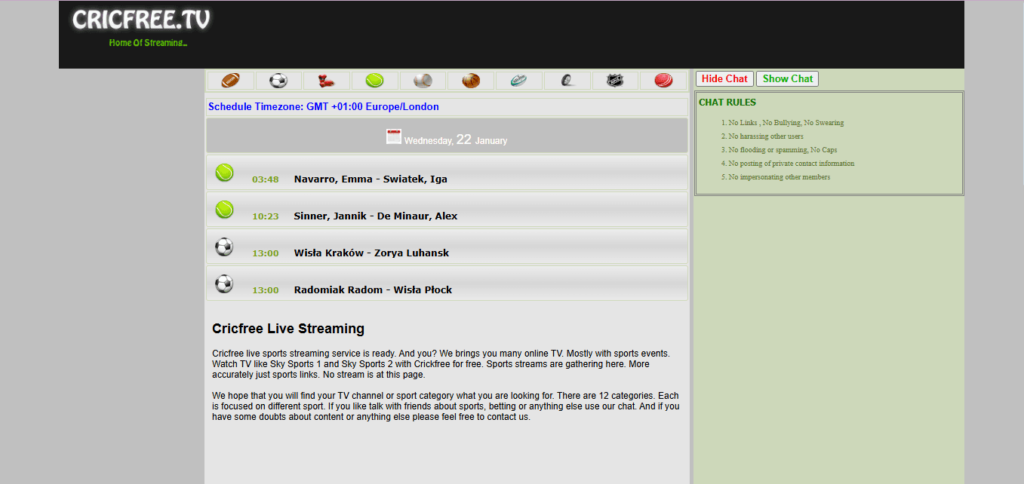Select the baseball category icon

pyautogui.click(x=423, y=80)
